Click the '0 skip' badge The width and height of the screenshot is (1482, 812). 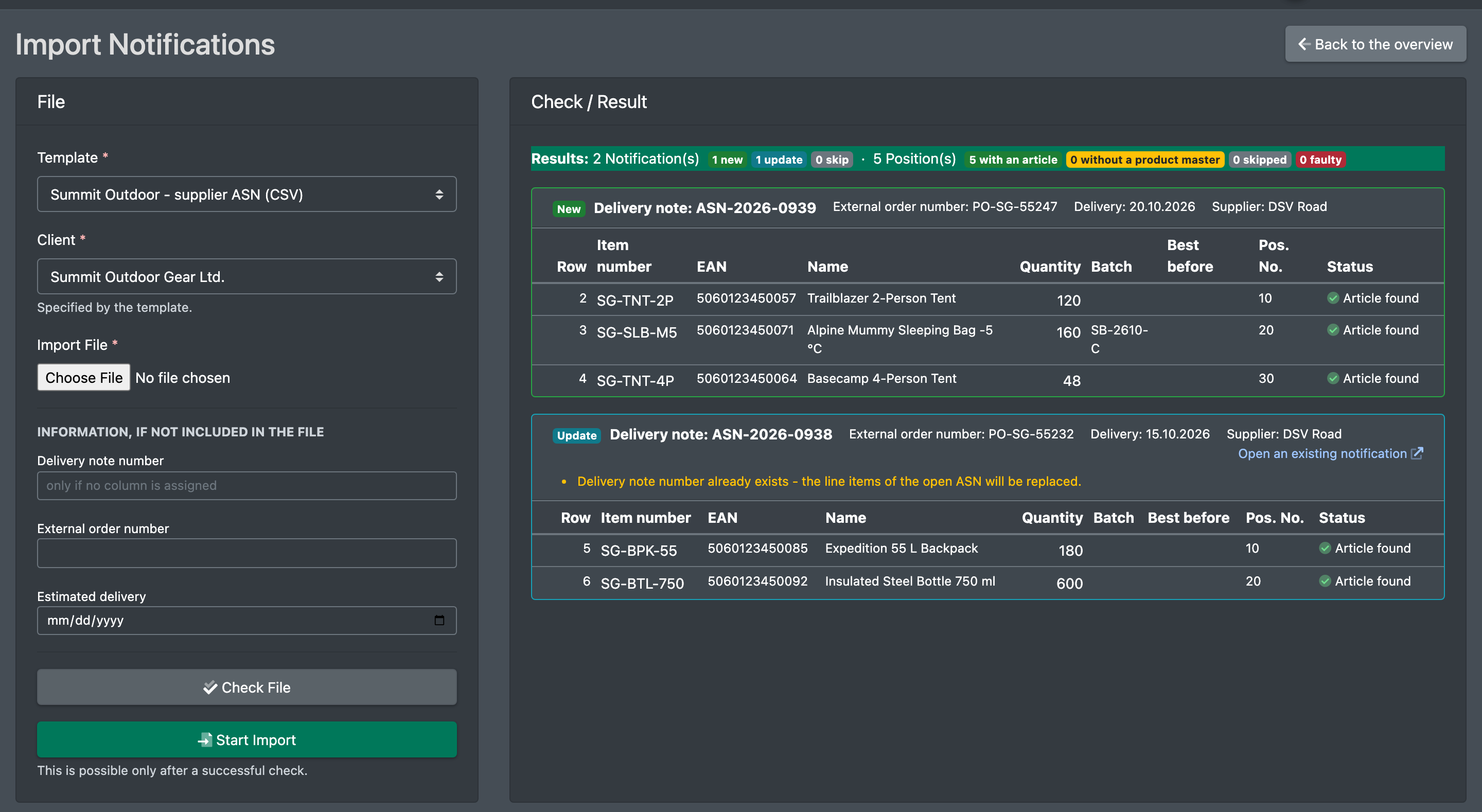[x=832, y=160]
